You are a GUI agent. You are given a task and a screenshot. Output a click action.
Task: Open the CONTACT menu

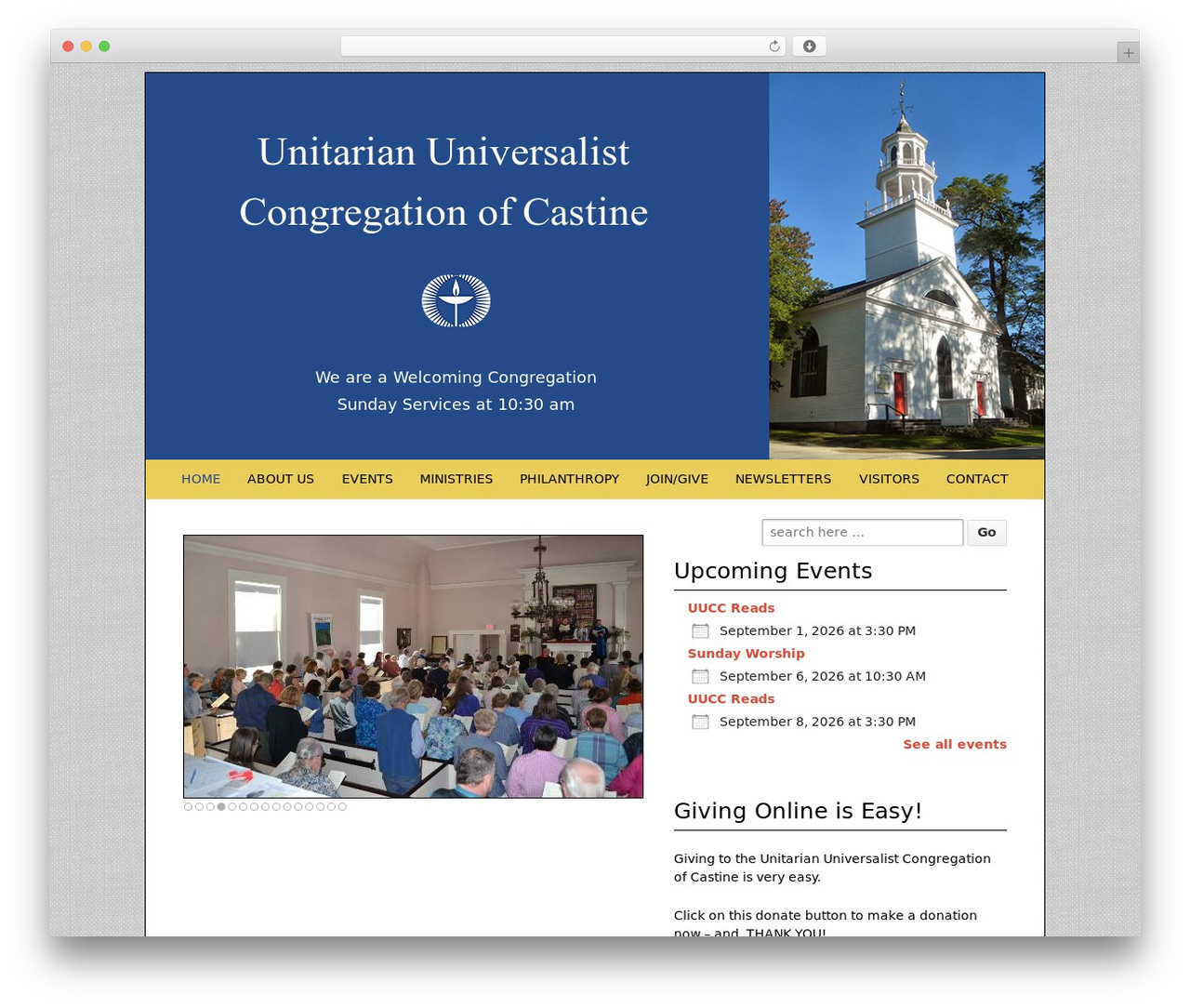[x=977, y=479]
